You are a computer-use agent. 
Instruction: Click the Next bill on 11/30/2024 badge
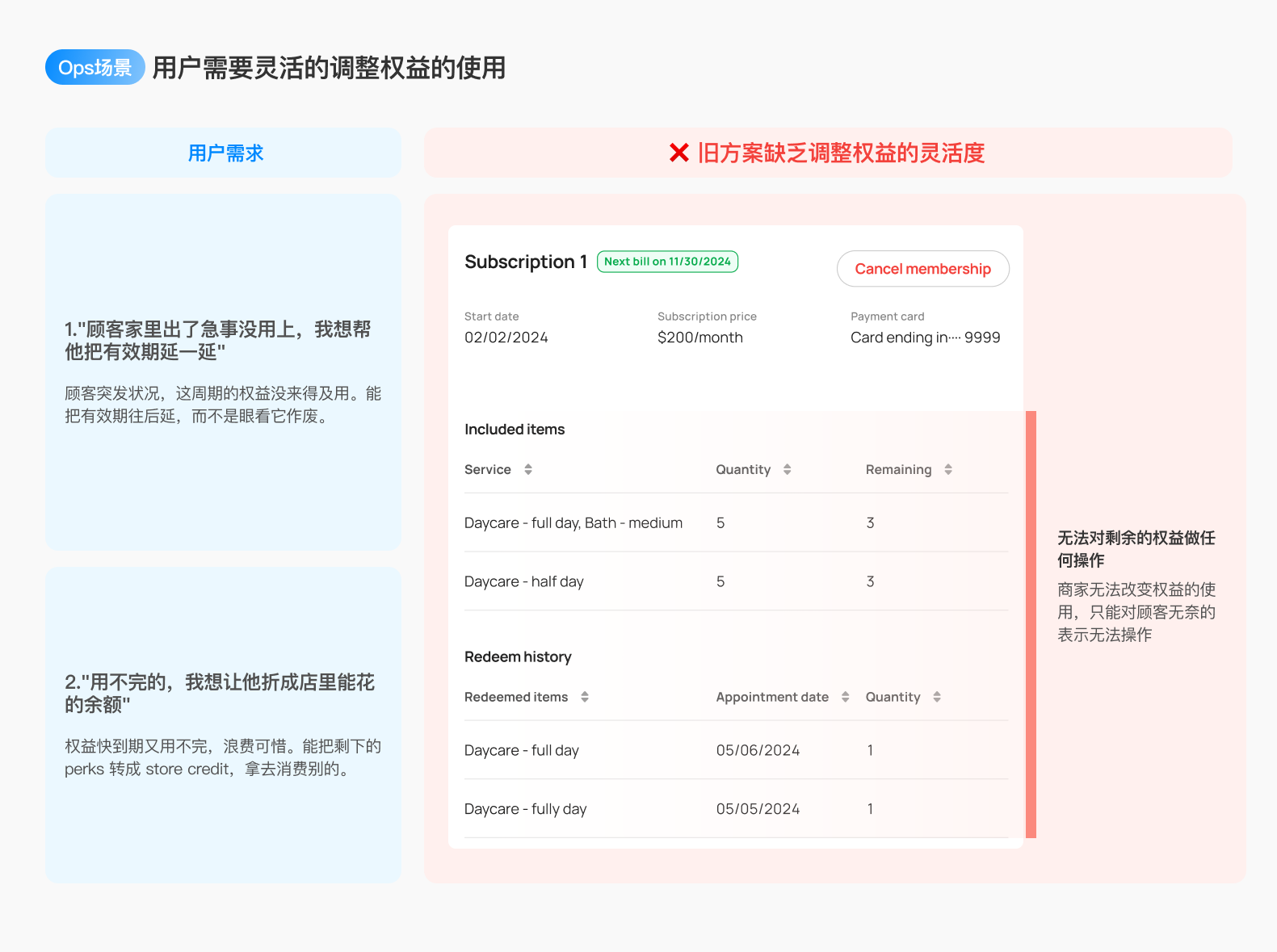[667, 262]
